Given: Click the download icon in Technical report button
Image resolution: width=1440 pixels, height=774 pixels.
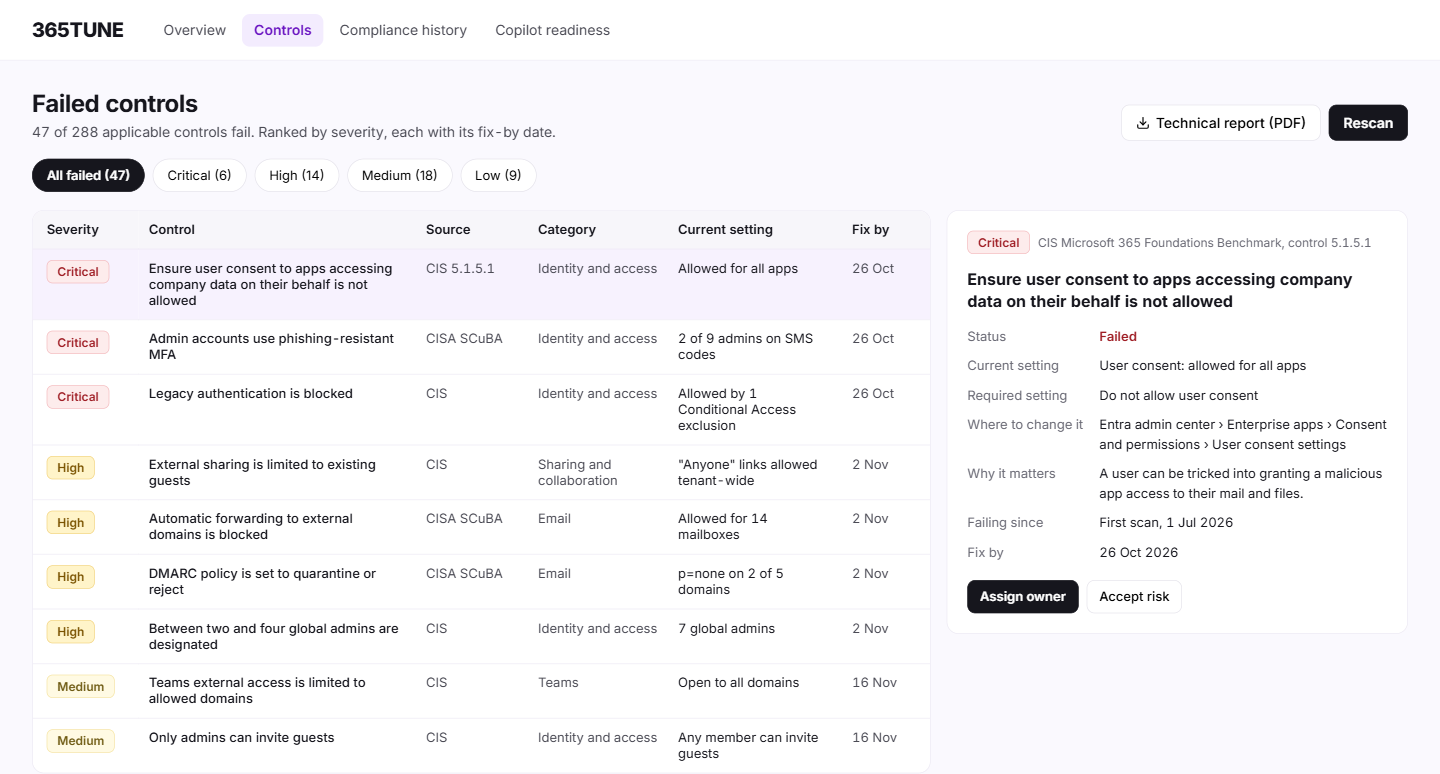Looking at the screenshot, I should tap(1143, 123).
